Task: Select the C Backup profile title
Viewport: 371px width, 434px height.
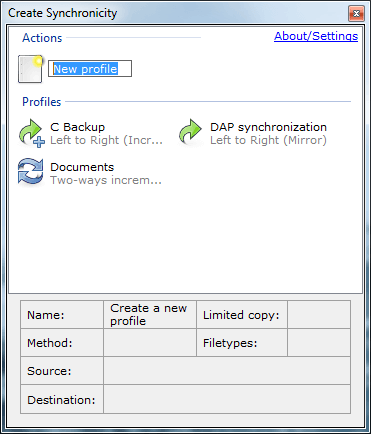Action: tap(77, 127)
